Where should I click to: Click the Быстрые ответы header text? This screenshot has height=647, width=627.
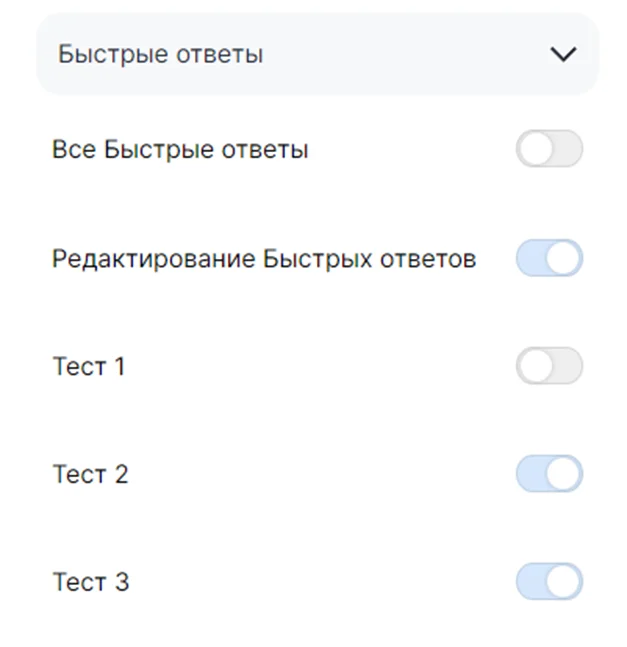[x=160, y=54]
